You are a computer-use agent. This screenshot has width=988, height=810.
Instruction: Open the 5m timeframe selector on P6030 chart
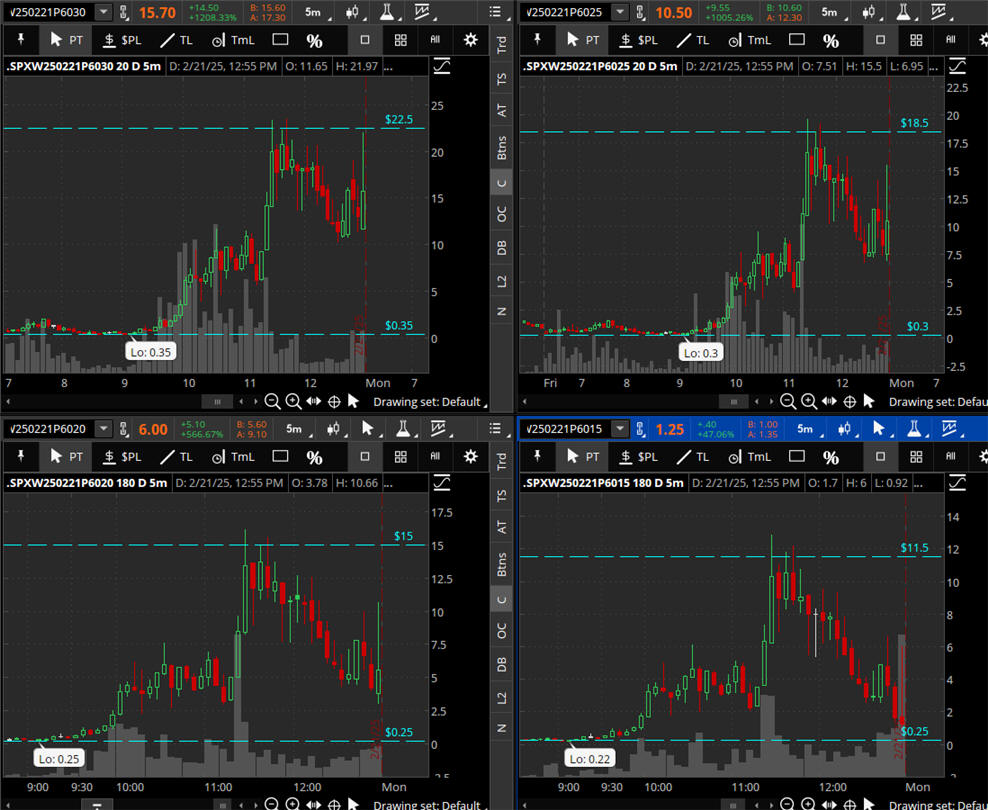coord(316,11)
